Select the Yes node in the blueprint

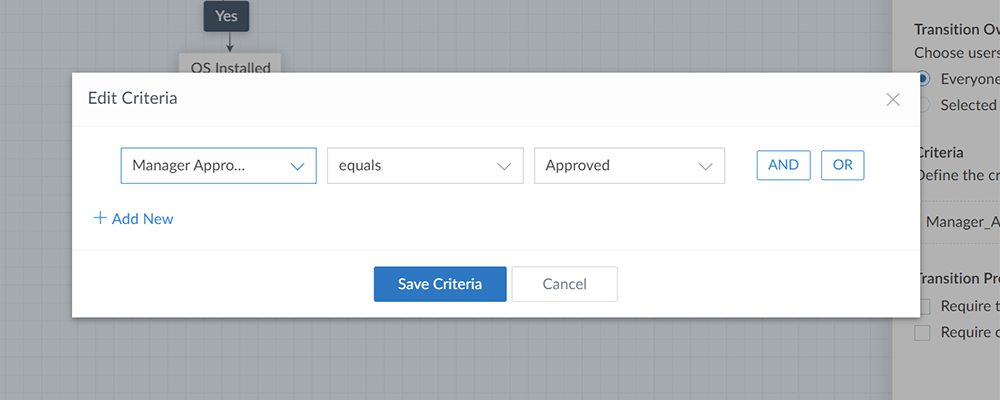pyautogui.click(x=226, y=16)
